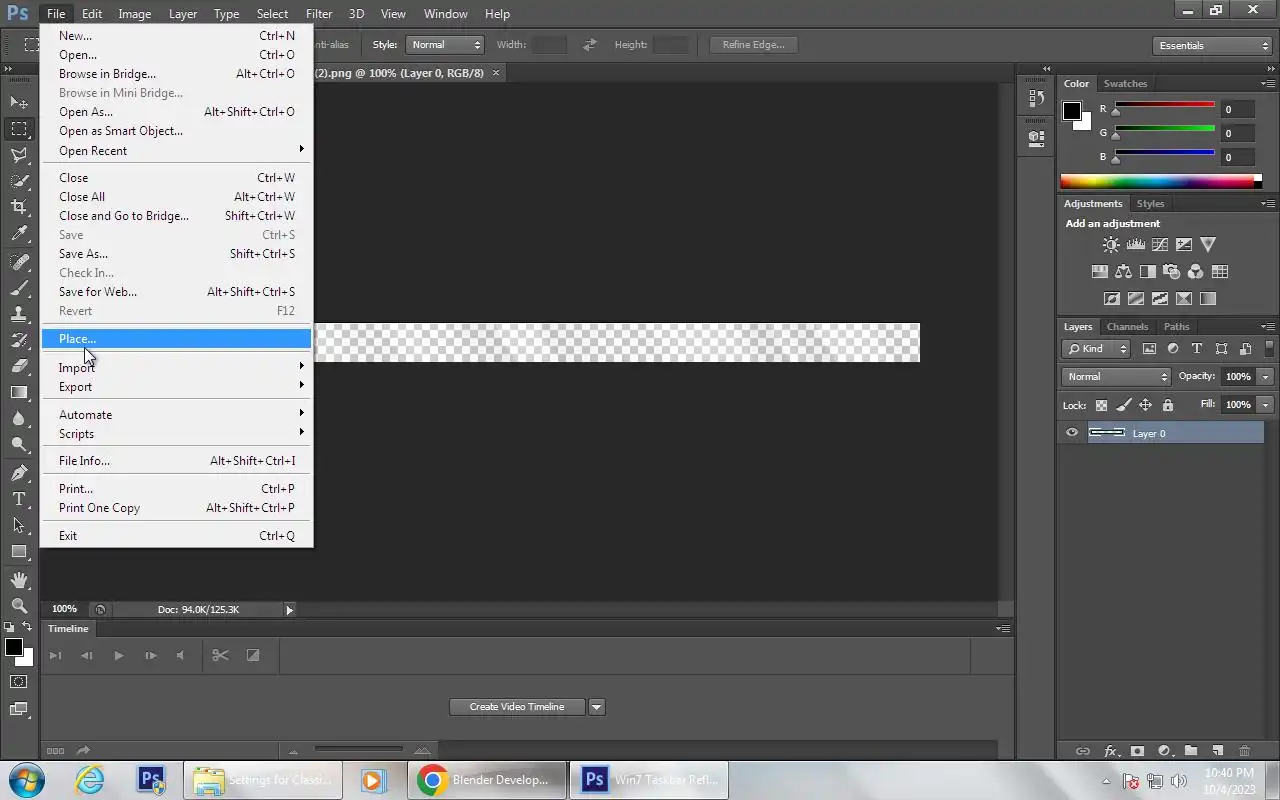Choose Save As... from File menu

[176, 254]
